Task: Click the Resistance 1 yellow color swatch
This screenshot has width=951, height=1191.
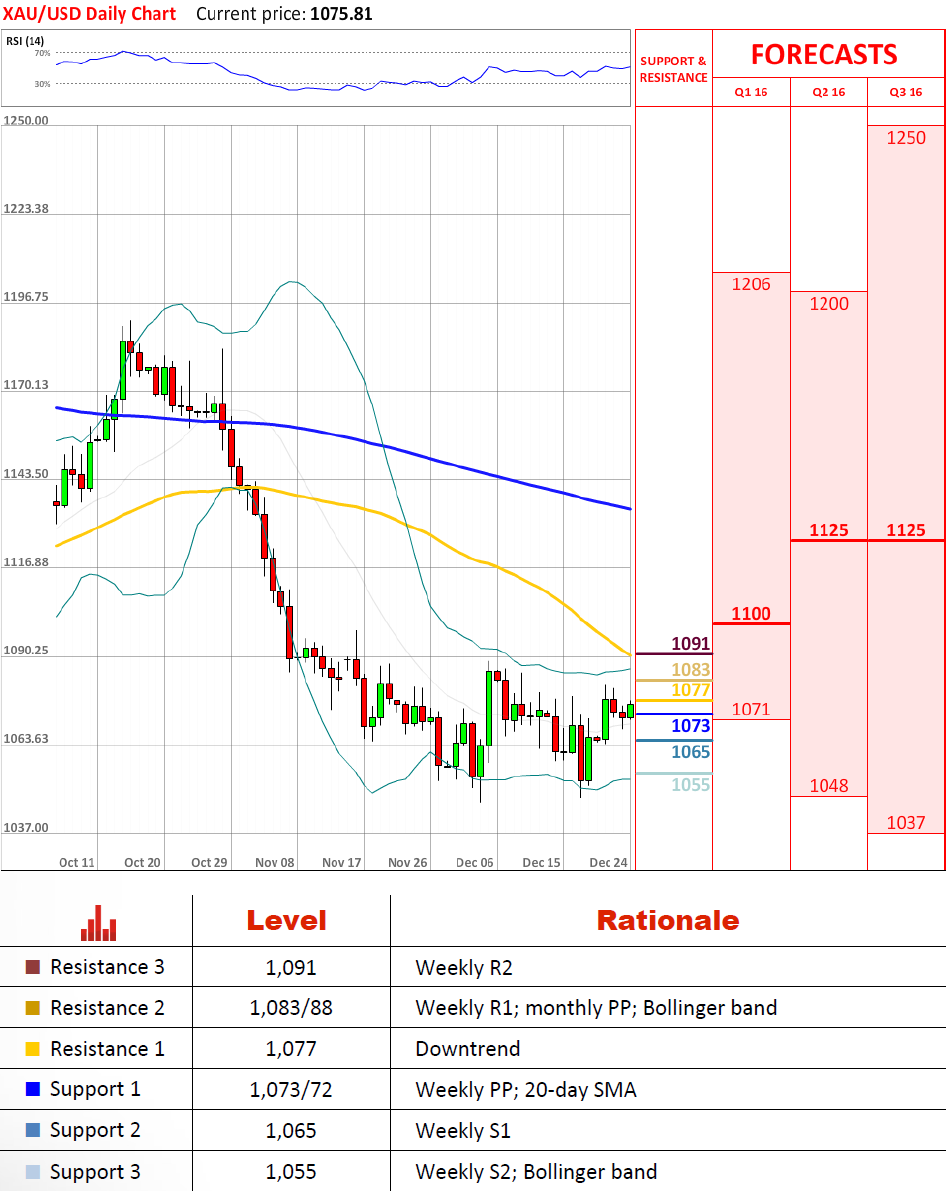Action: [x=33, y=1049]
